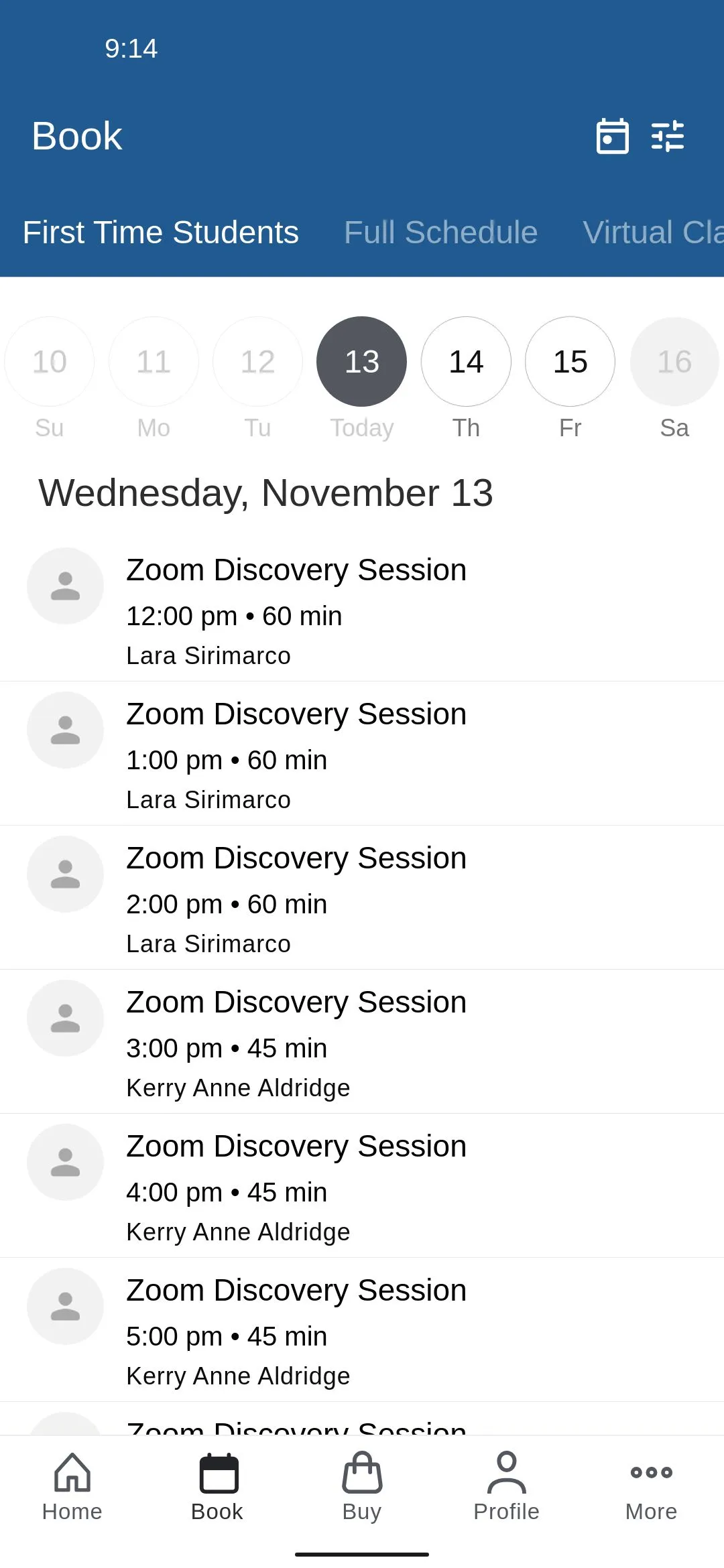
Task: Go to Home in bottom navigation
Action: point(72,1486)
